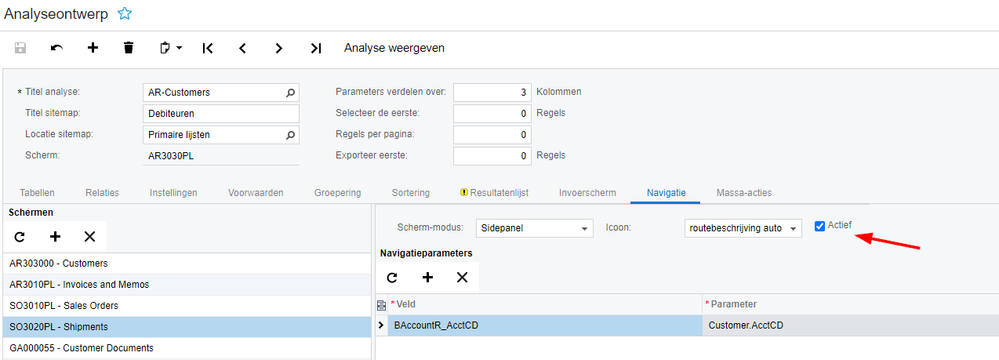Add a navigation parameter row
The width and height of the screenshot is (999, 360).
point(428,277)
